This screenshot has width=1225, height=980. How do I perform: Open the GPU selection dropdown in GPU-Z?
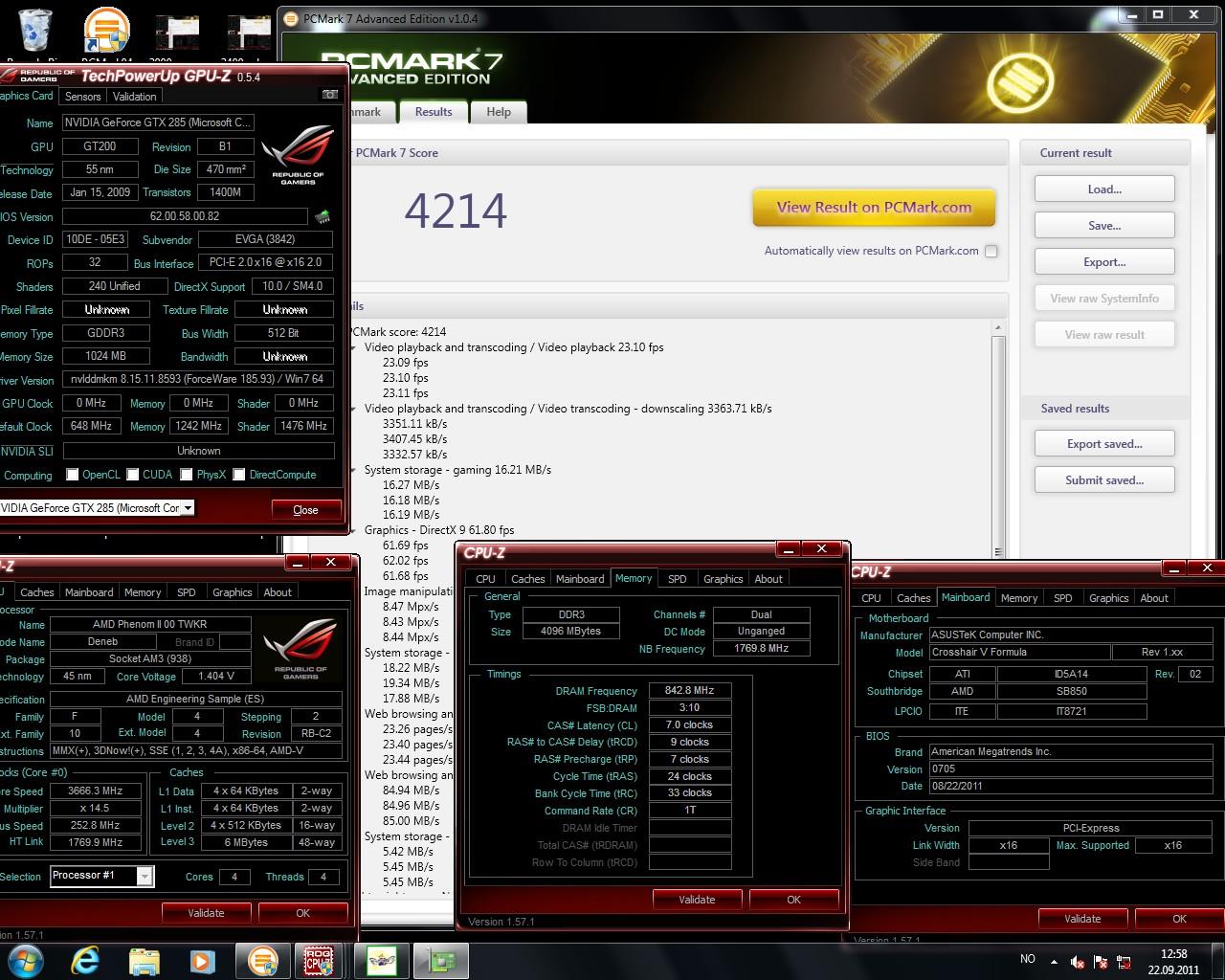(188, 508)
